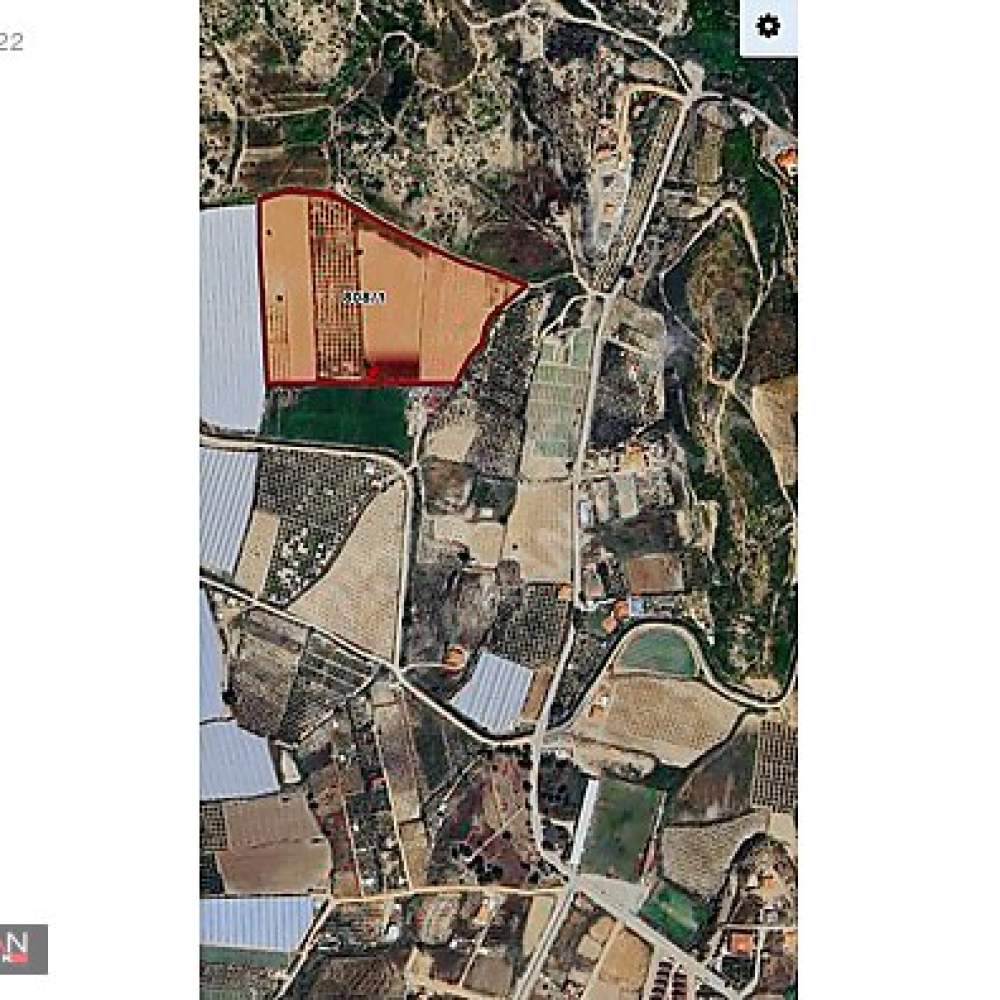Click the dark green rectangular field lower right
The height and width of the screenshot is (1000, 1000).
pos(618,828)
